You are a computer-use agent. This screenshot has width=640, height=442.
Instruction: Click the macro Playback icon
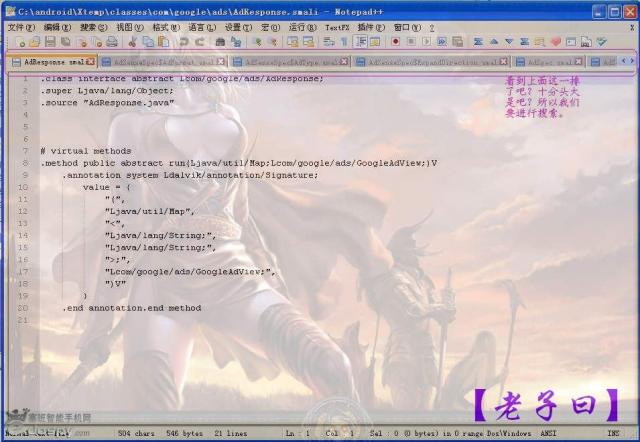[x=427, y=42]
